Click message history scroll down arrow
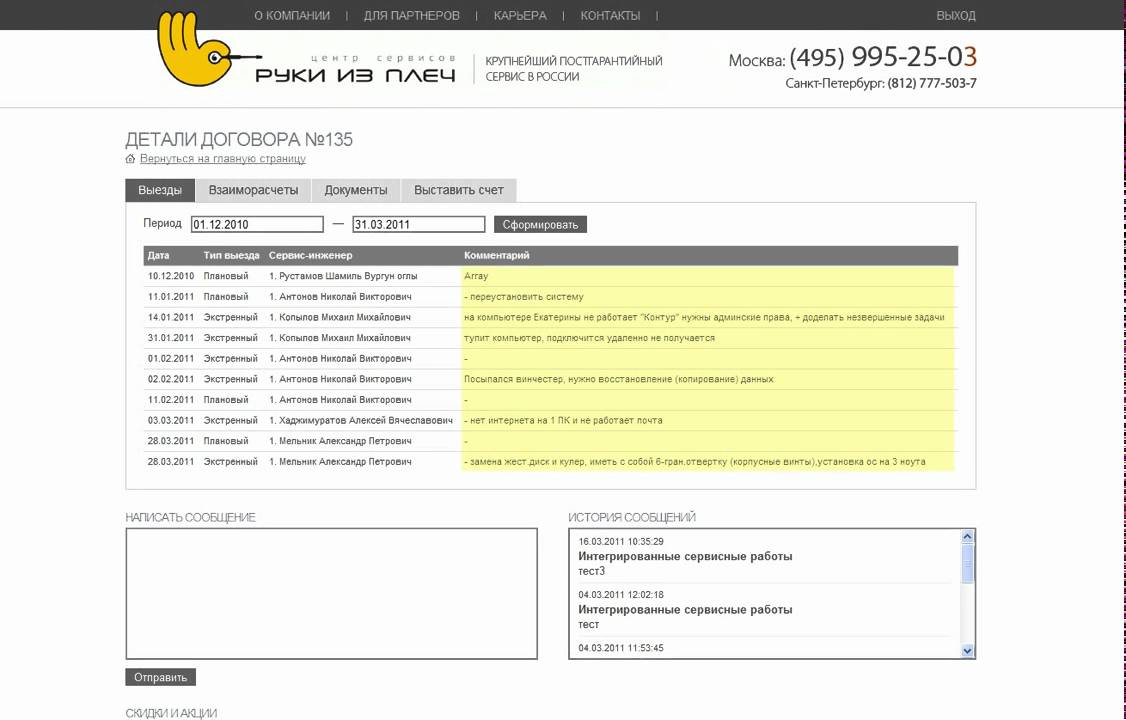Viewport: 1126px width, 720px height. 967,650
